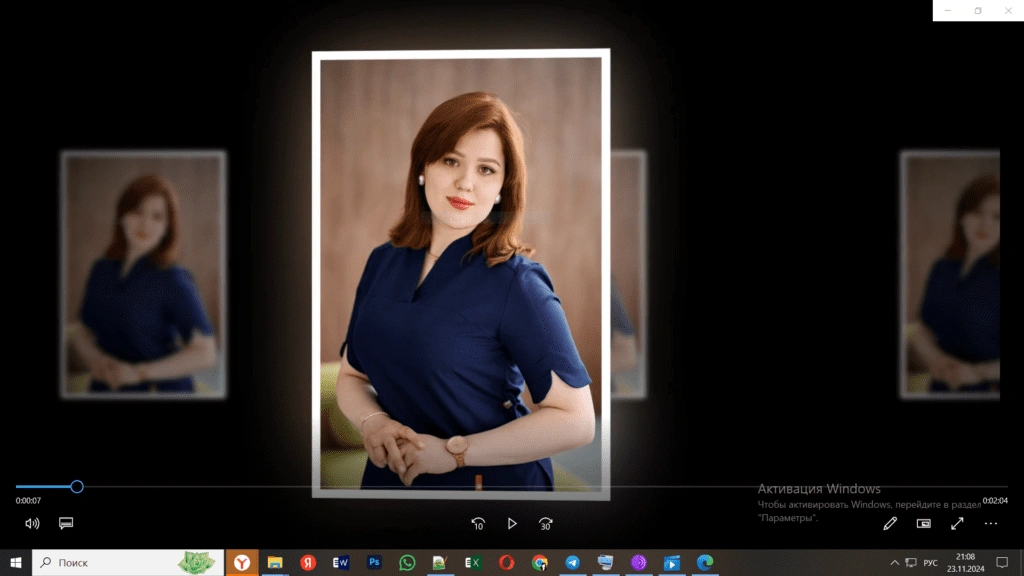Skip forward 30 seconds
Screen dimensions: 1024x576
[545, 523]
